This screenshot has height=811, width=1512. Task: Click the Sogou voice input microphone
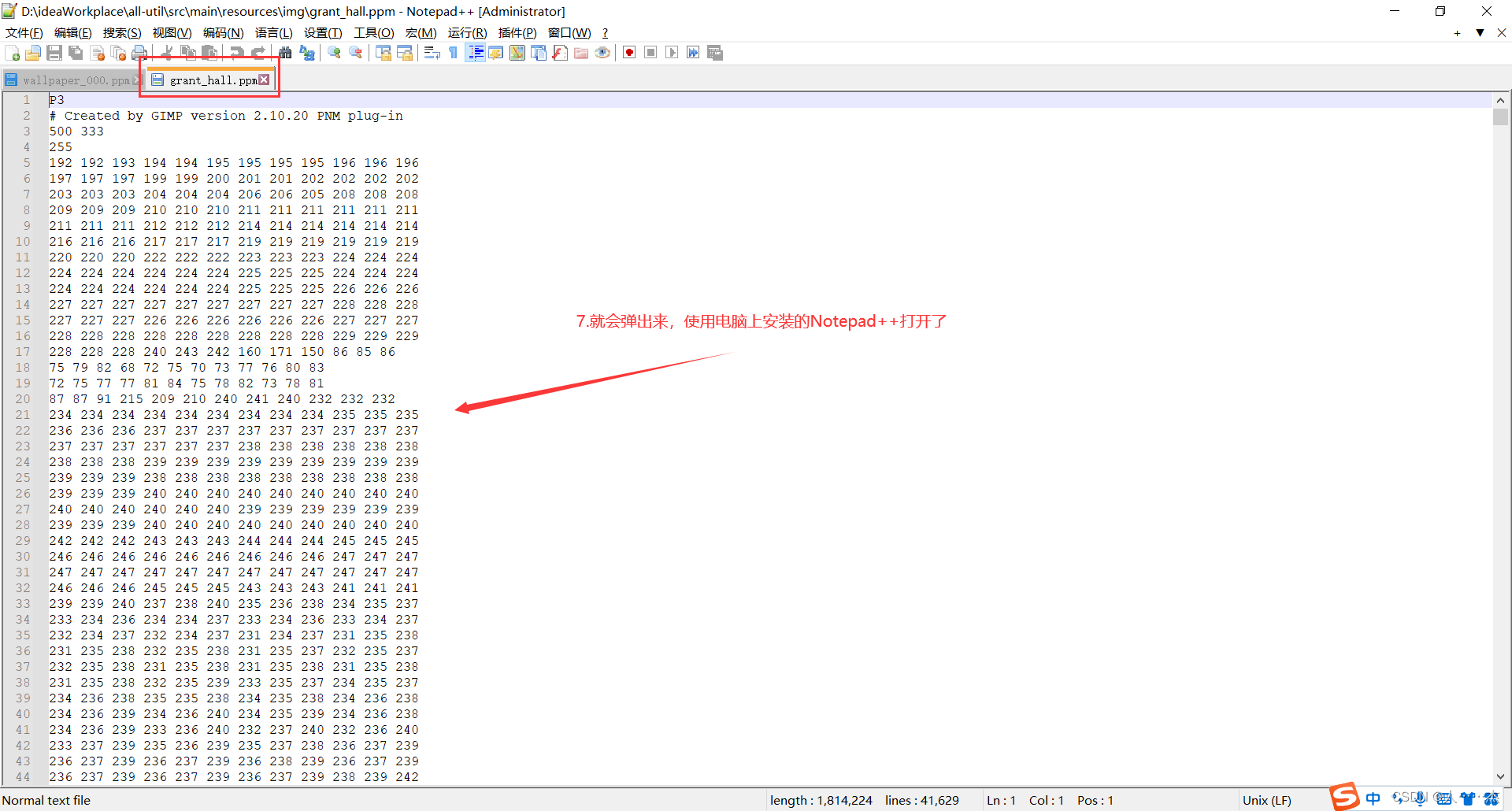click(1420, 798)
